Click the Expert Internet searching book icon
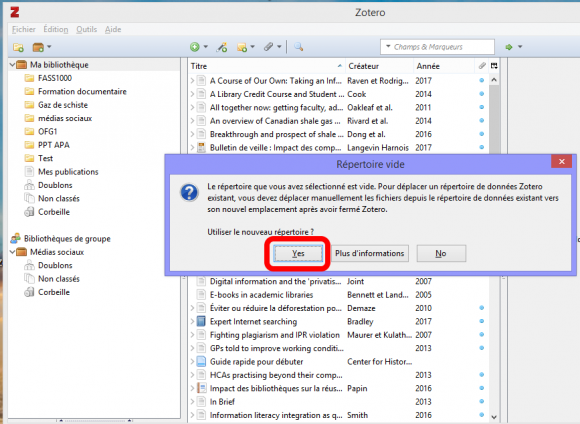The height and width of the screenshot is (424, 580). (201, 322)
